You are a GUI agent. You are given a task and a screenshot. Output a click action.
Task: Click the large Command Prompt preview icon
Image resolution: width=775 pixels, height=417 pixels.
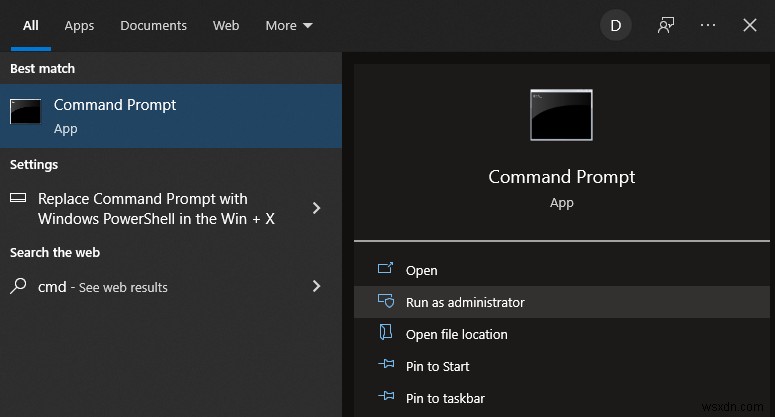pos(561,114)
